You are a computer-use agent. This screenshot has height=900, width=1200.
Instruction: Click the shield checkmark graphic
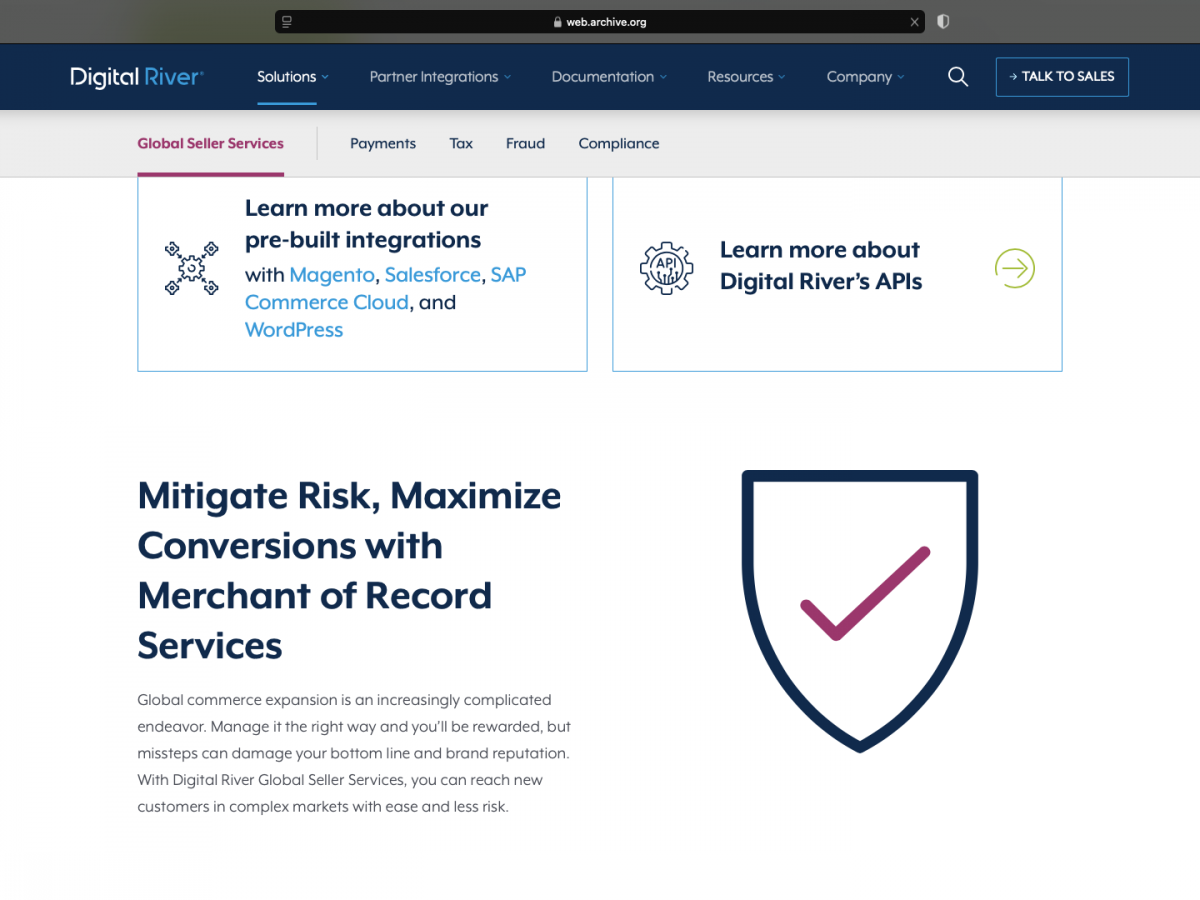(859, 609)
